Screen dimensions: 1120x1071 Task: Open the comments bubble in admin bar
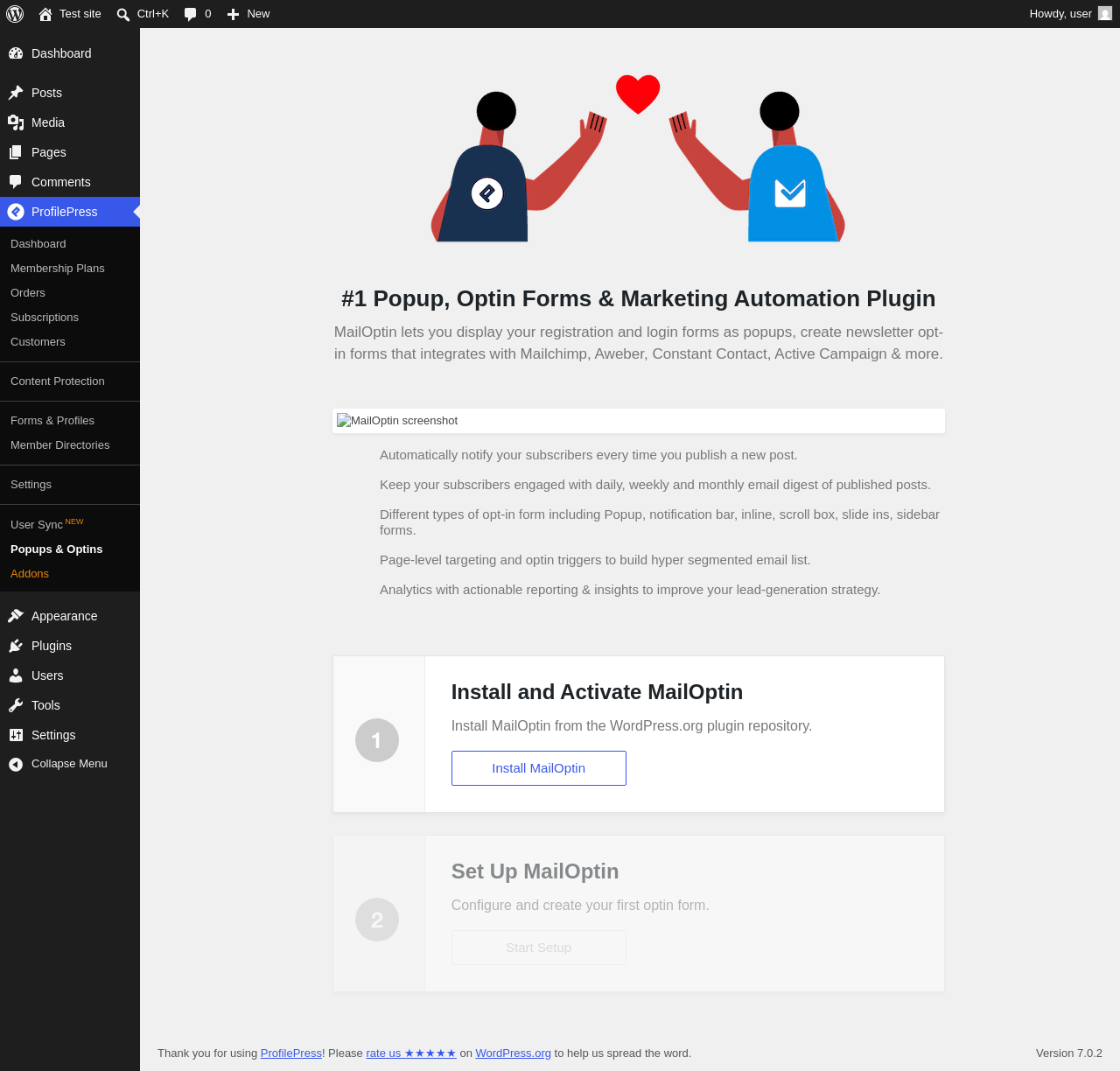[x=191, y=14]
